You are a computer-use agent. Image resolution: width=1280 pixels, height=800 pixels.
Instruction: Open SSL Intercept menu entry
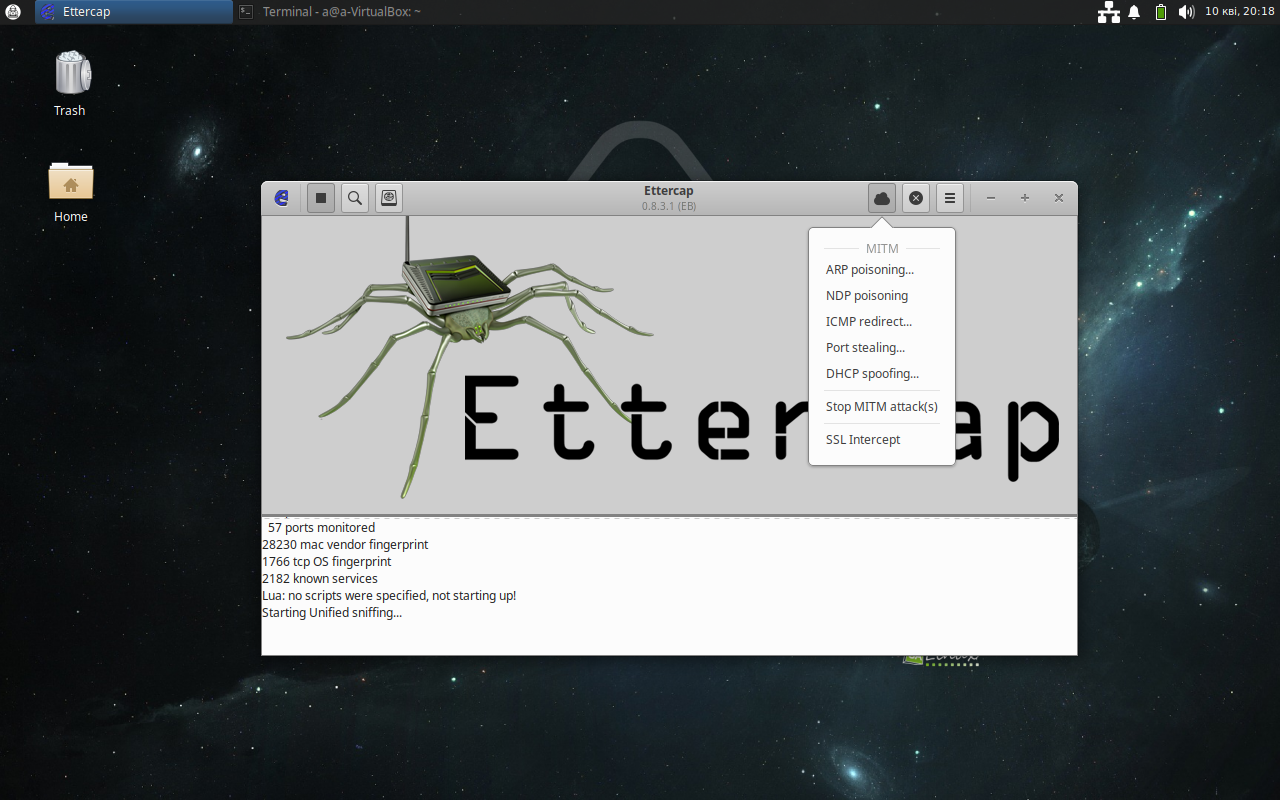click(x=863, y=440)
